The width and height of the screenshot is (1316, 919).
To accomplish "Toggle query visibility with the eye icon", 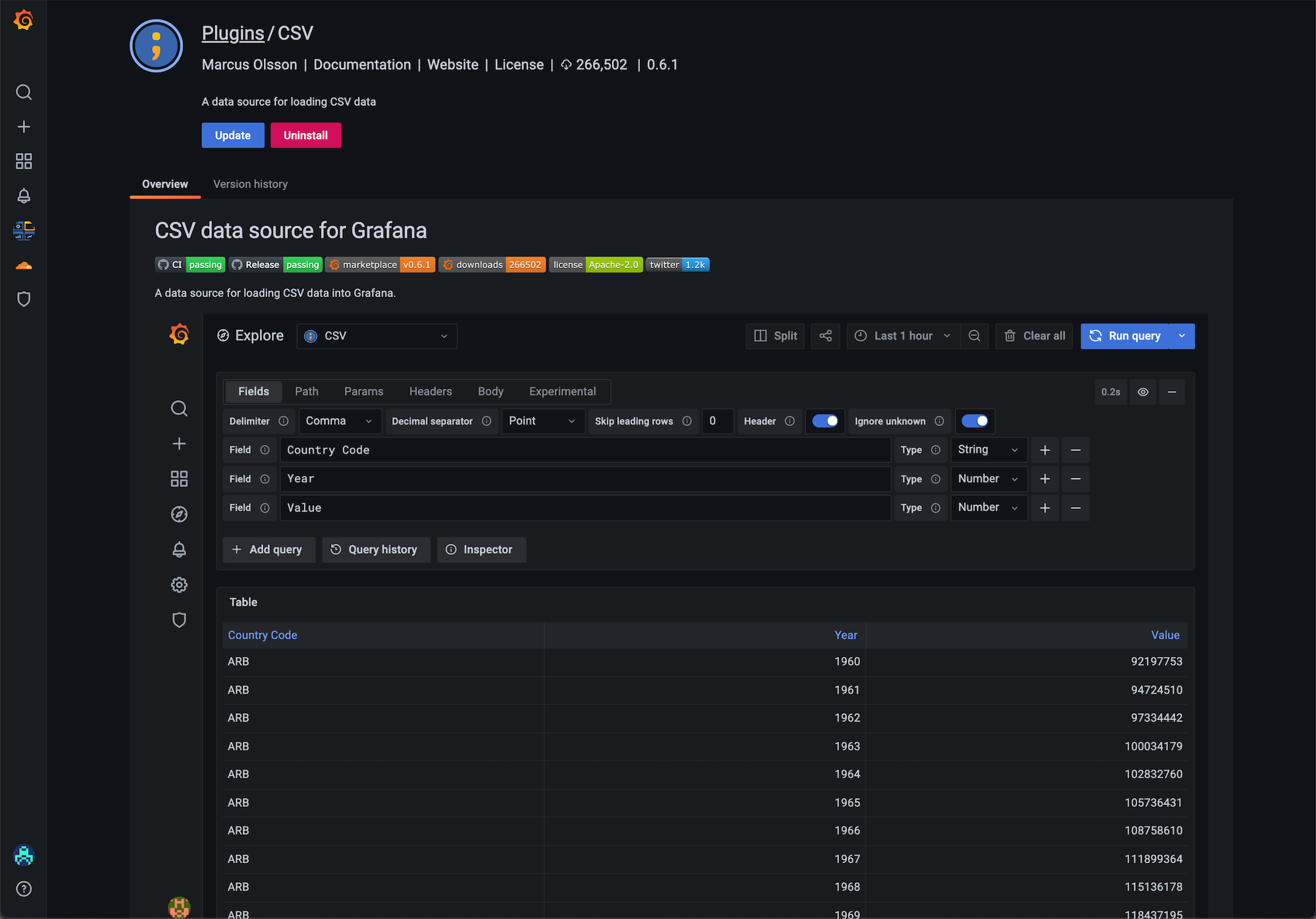I will coord(1142,392).
